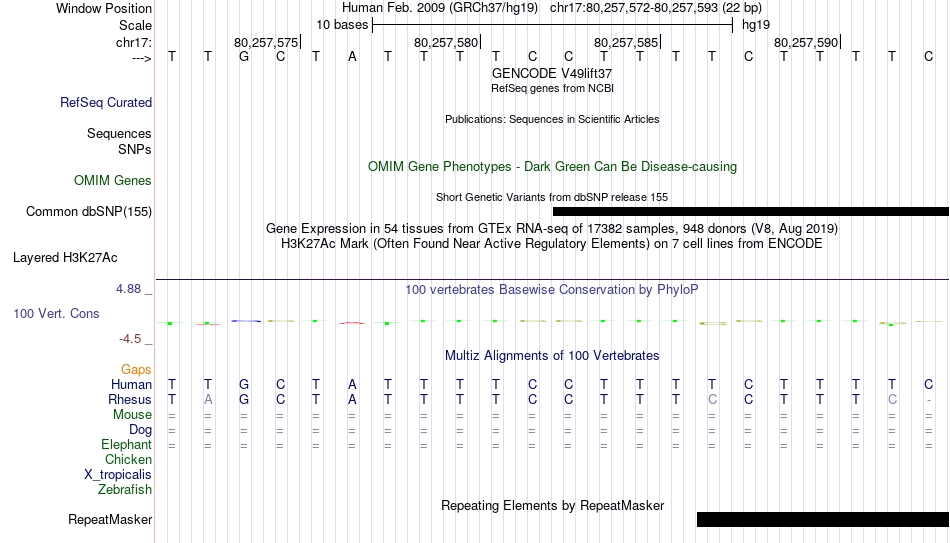
Task: Open the RefSeq Curated track label
Action: 105,102
